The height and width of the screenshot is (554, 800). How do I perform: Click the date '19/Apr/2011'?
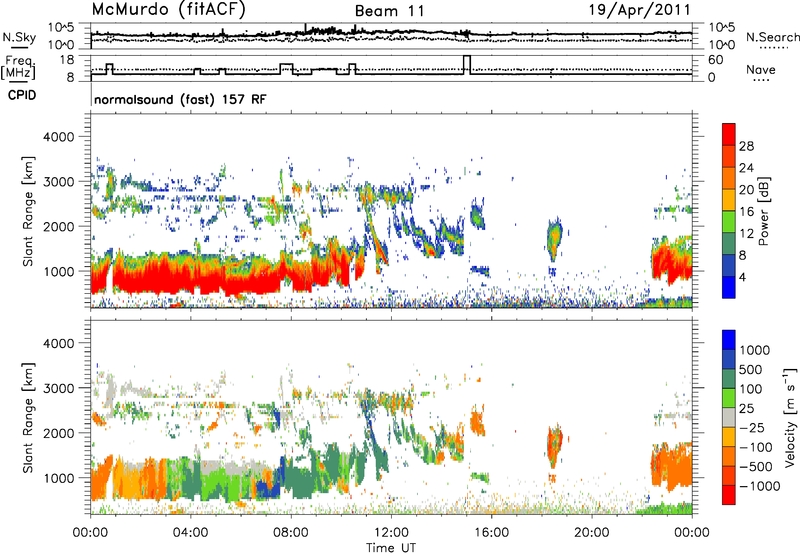pos(640,10)
